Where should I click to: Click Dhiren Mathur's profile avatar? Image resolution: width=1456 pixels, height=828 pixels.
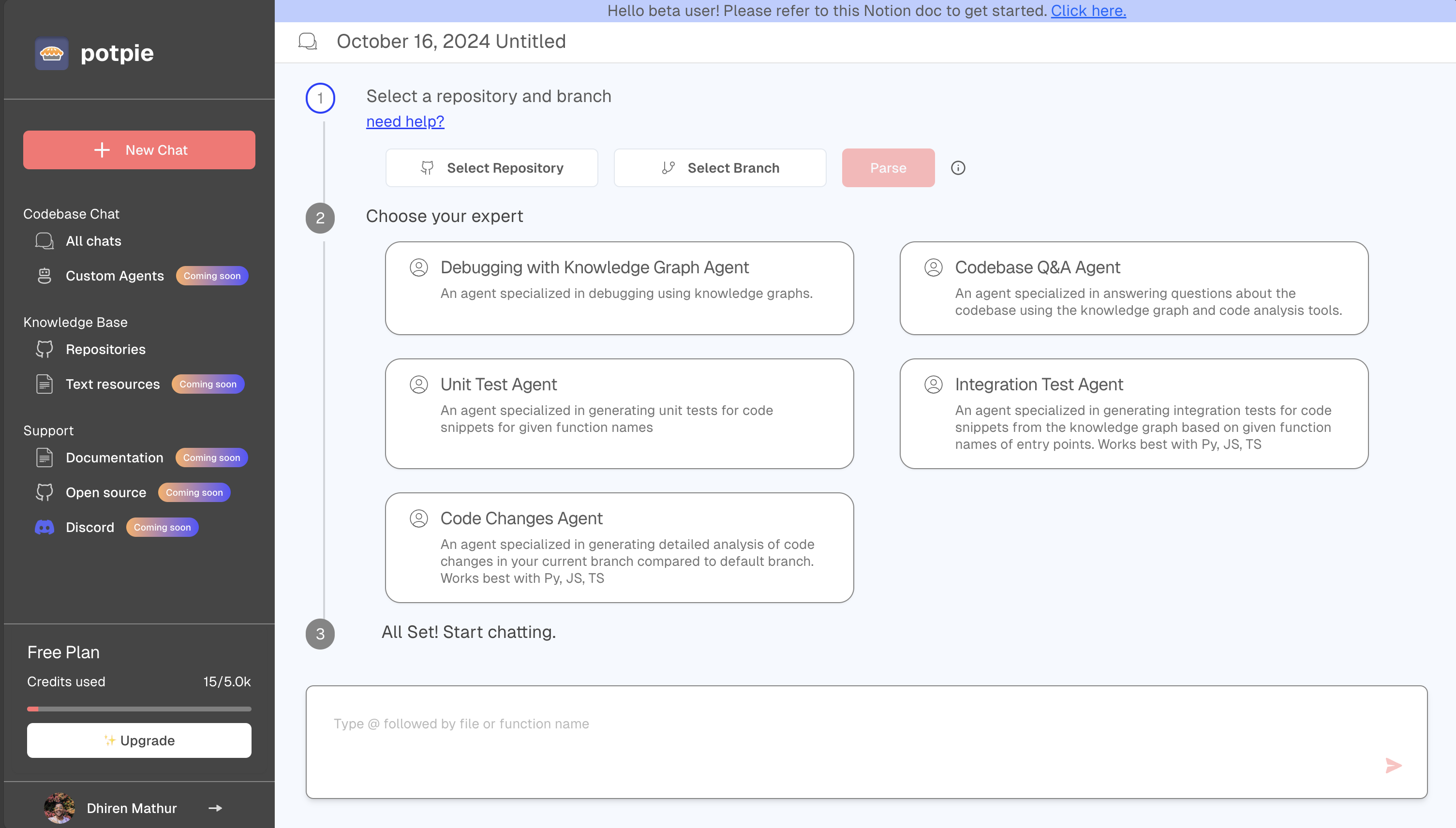[x=59, y=808]
